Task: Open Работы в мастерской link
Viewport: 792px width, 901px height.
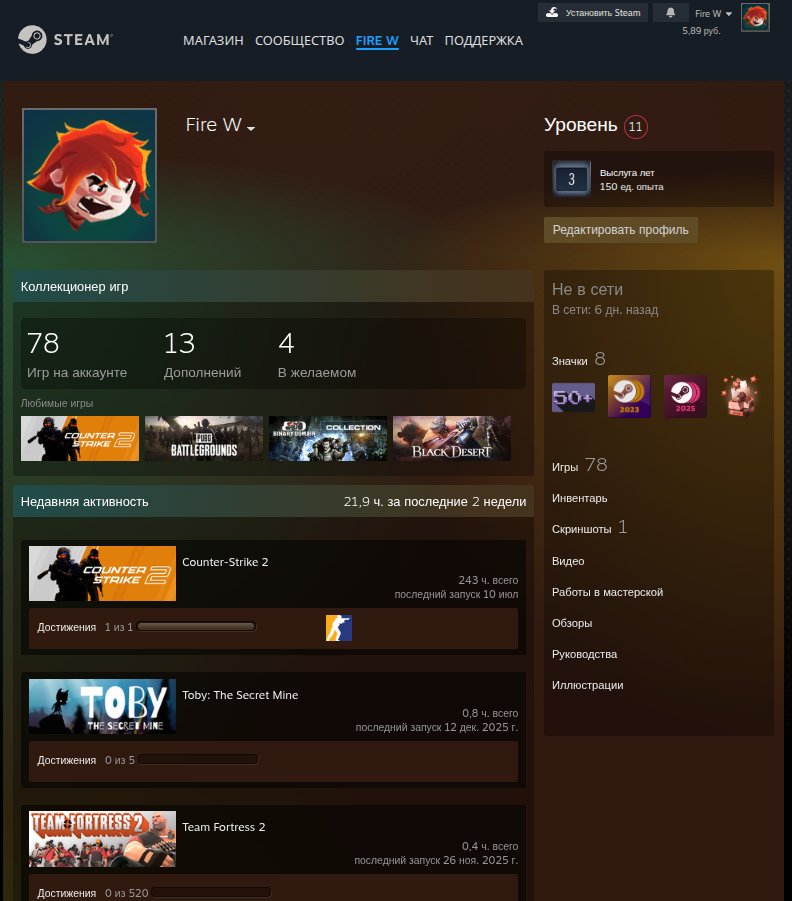Action: point(608,592)
